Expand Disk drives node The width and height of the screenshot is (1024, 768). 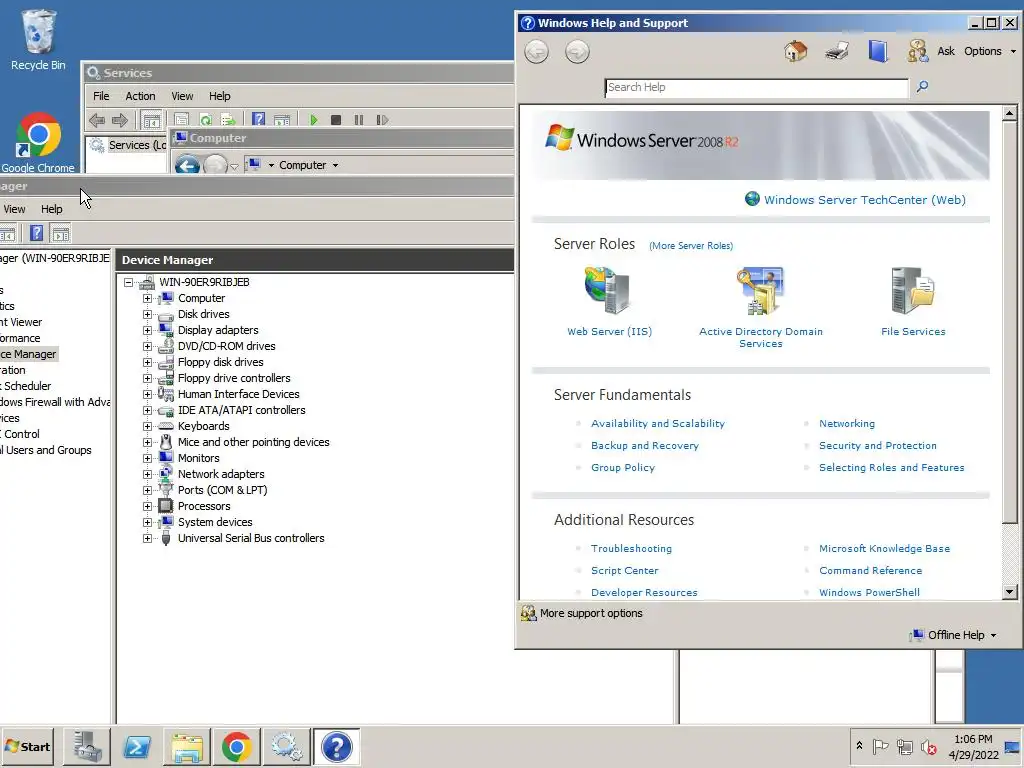148,314
